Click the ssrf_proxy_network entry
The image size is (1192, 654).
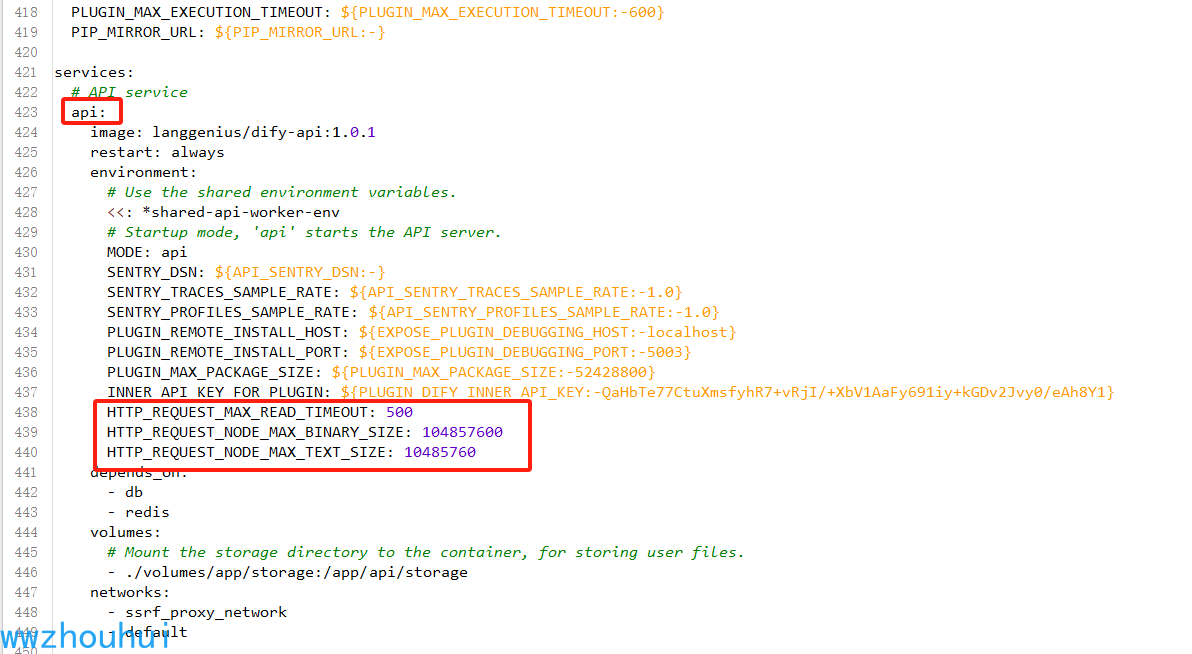206,612
